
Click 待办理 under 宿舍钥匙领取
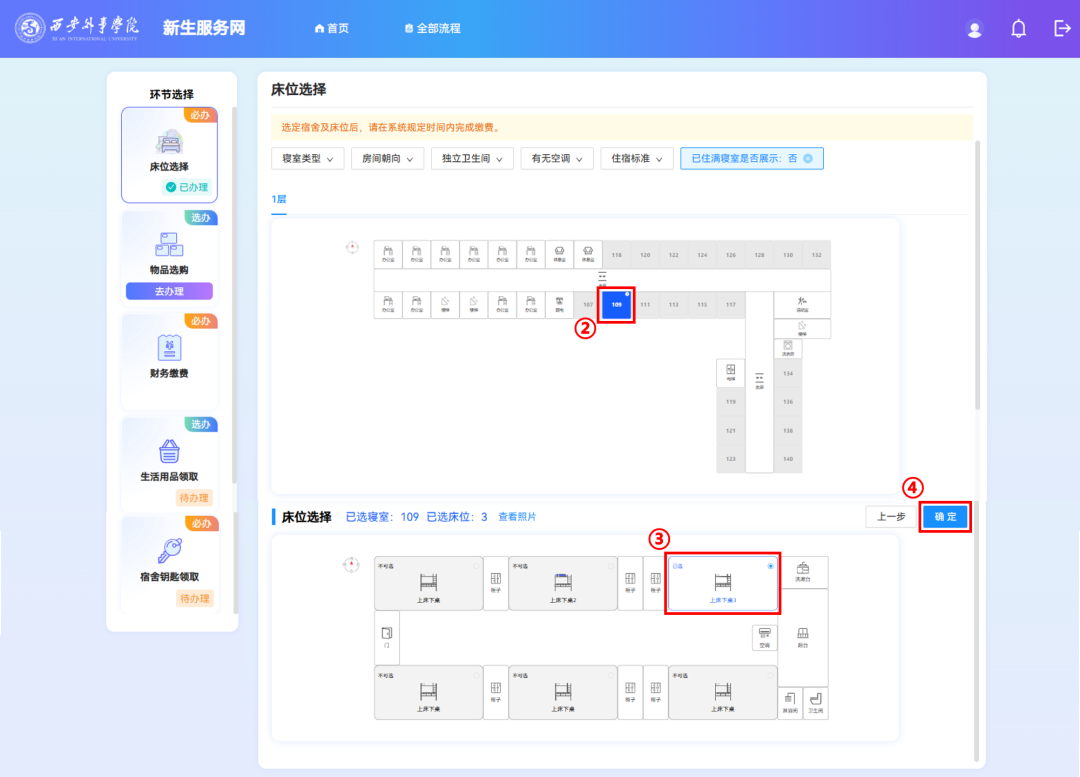(194, 599)
